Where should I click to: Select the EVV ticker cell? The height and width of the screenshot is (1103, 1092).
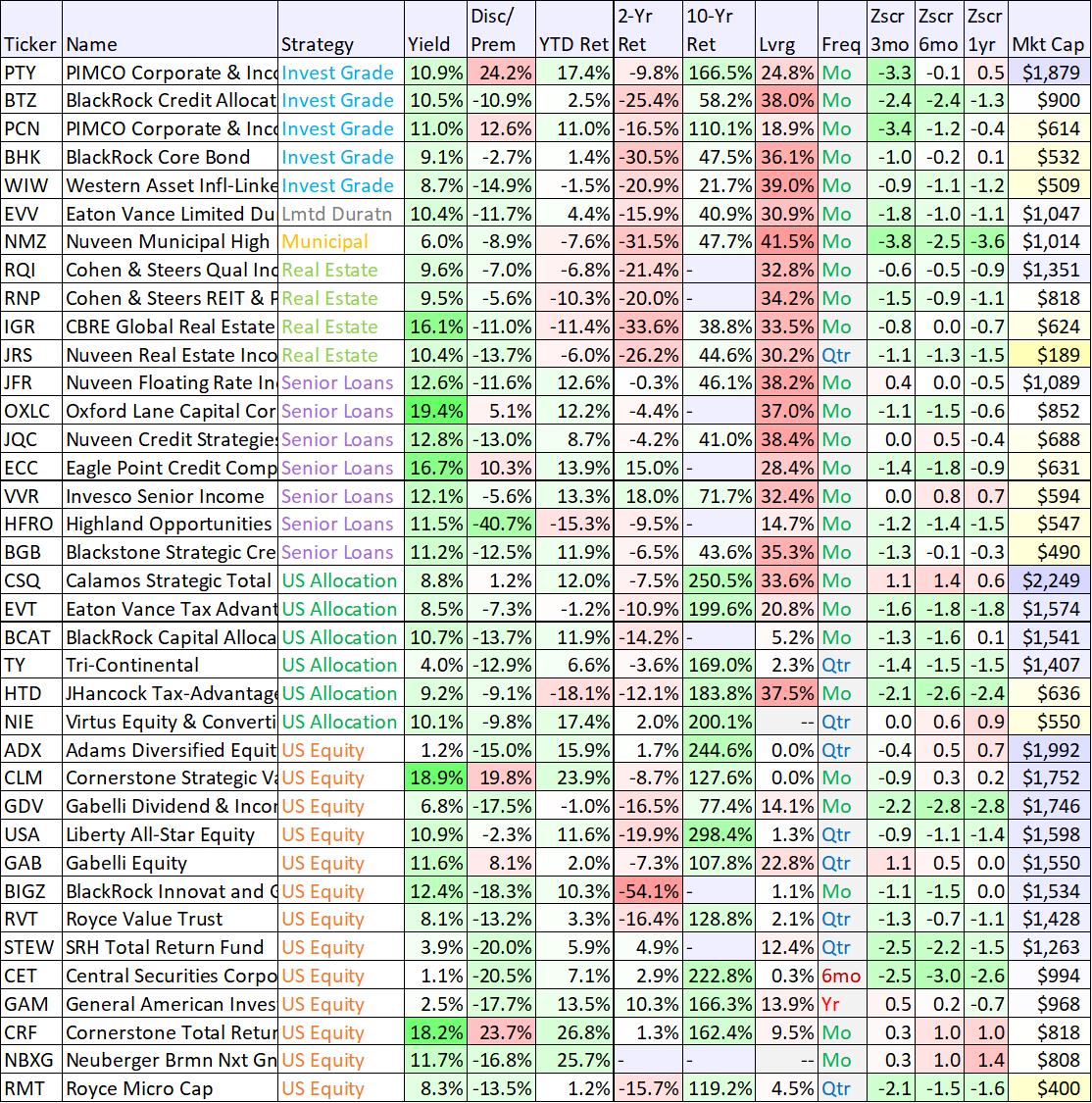point(31,214)
